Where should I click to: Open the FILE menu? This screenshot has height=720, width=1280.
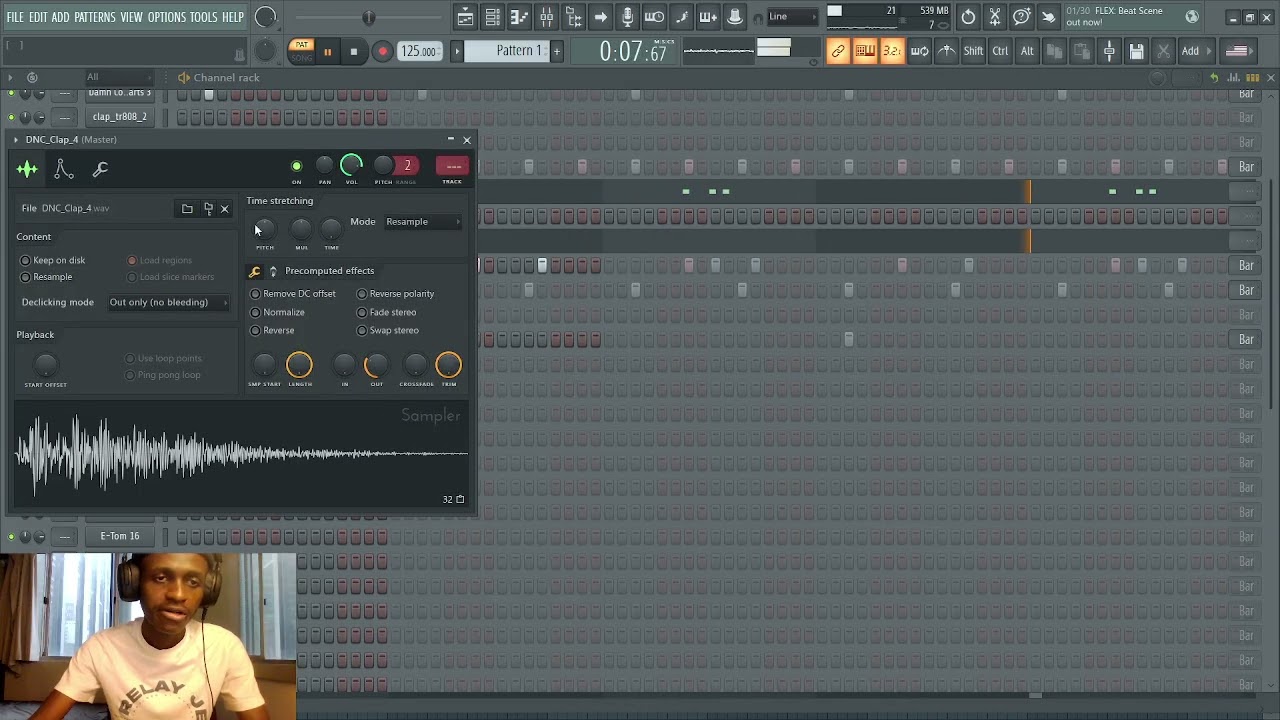[x=15, y=17]
